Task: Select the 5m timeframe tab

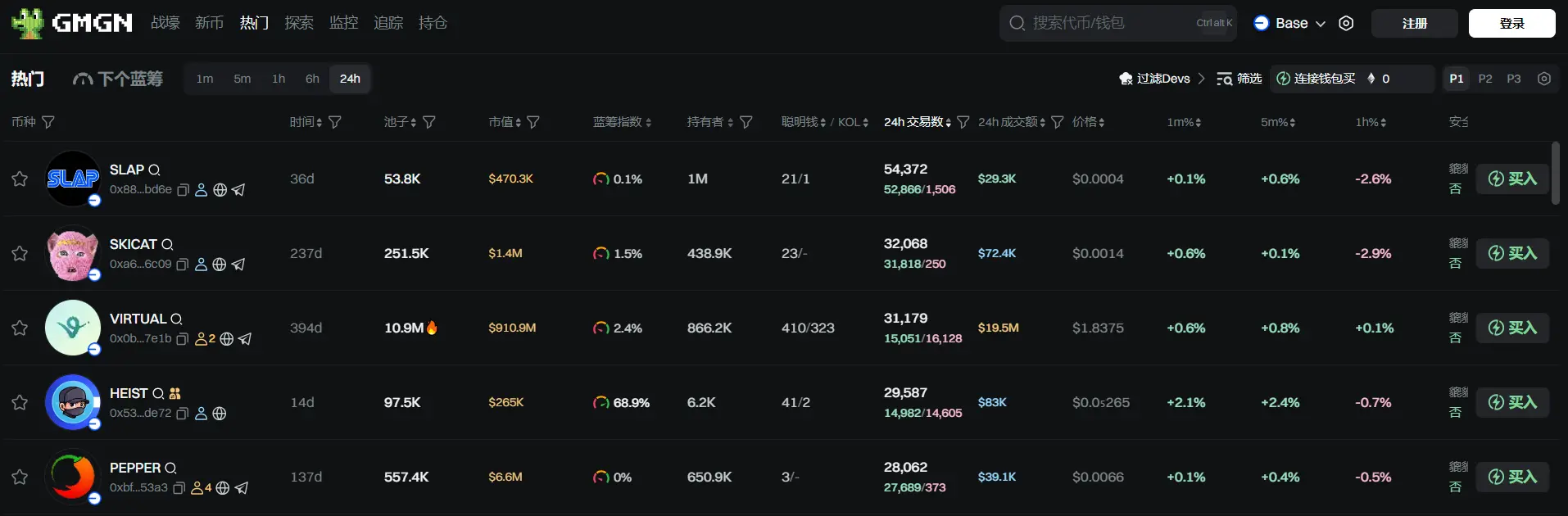Action: pos(242,79)
